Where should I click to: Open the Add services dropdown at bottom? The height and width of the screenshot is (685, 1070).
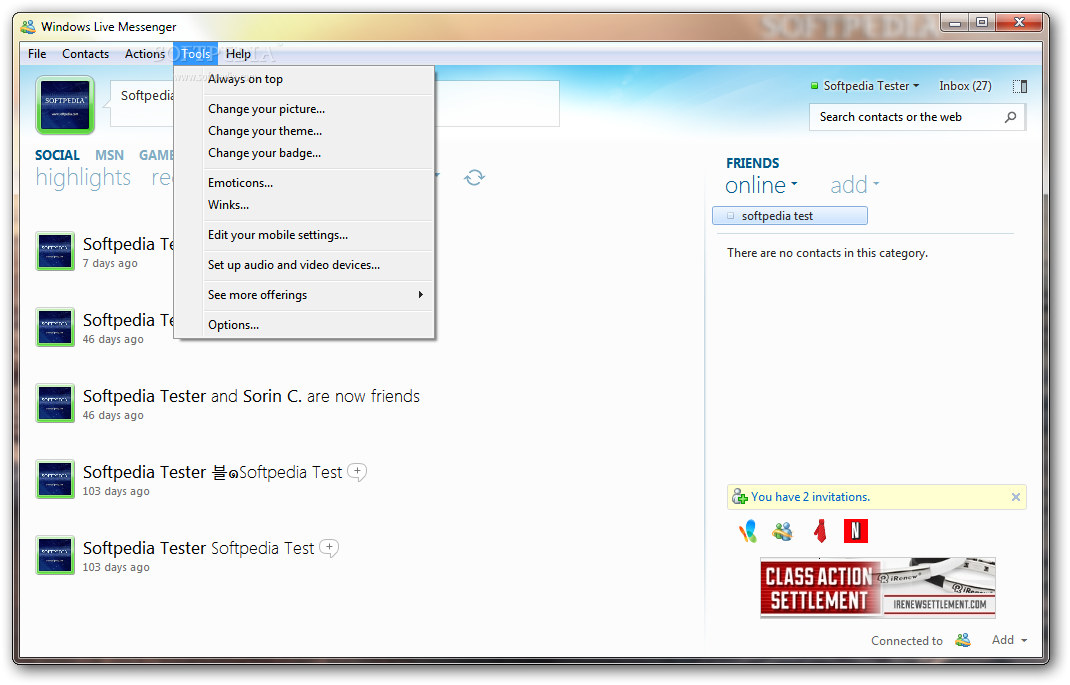click(1009, 640)
